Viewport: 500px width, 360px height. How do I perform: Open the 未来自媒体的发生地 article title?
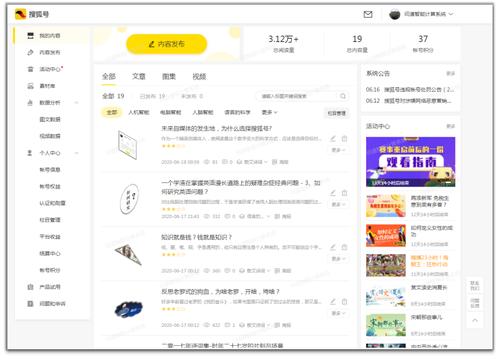(216, 128)
